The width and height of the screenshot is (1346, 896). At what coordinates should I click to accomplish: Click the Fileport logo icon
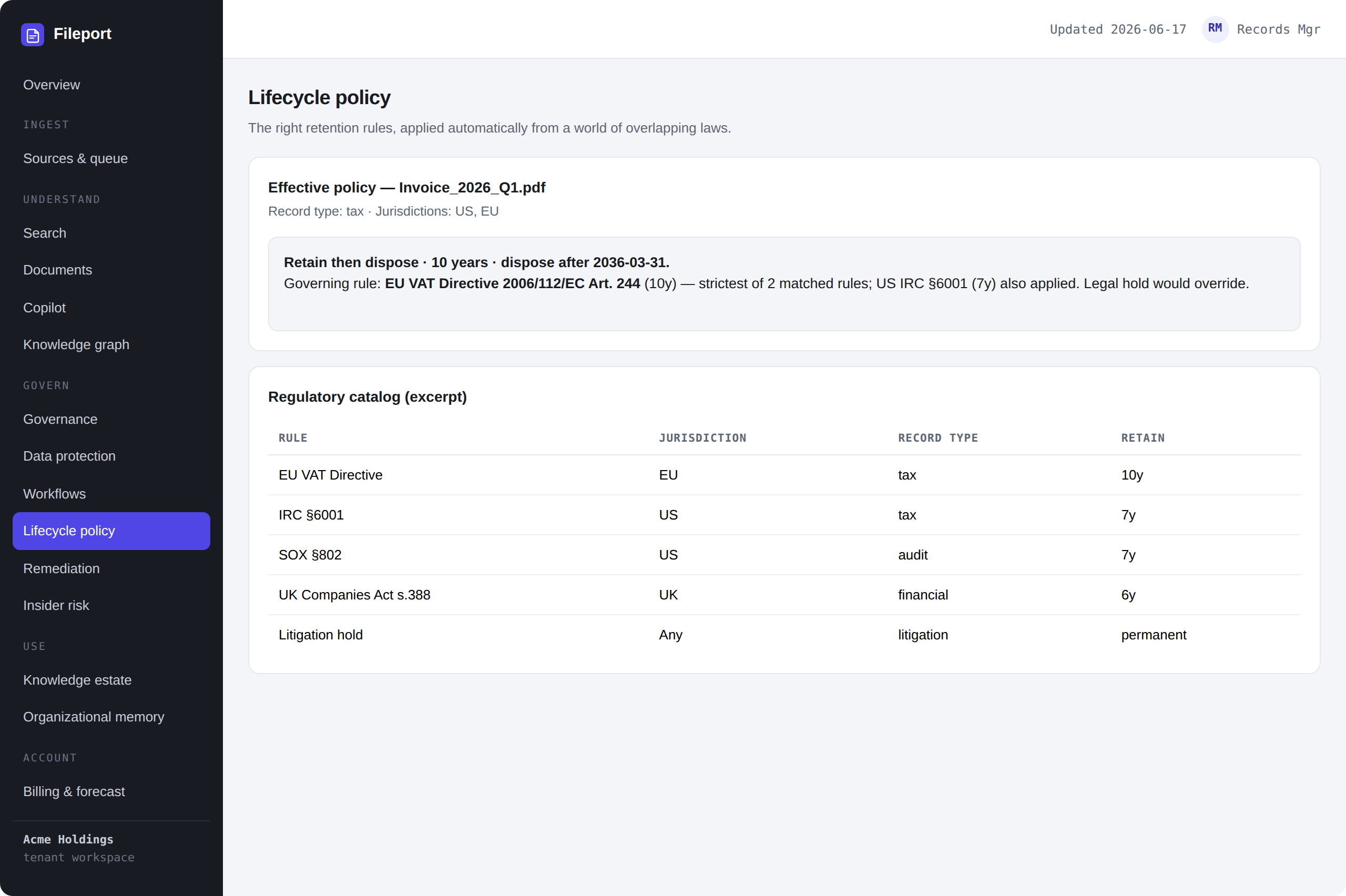(x=33, y=34)
